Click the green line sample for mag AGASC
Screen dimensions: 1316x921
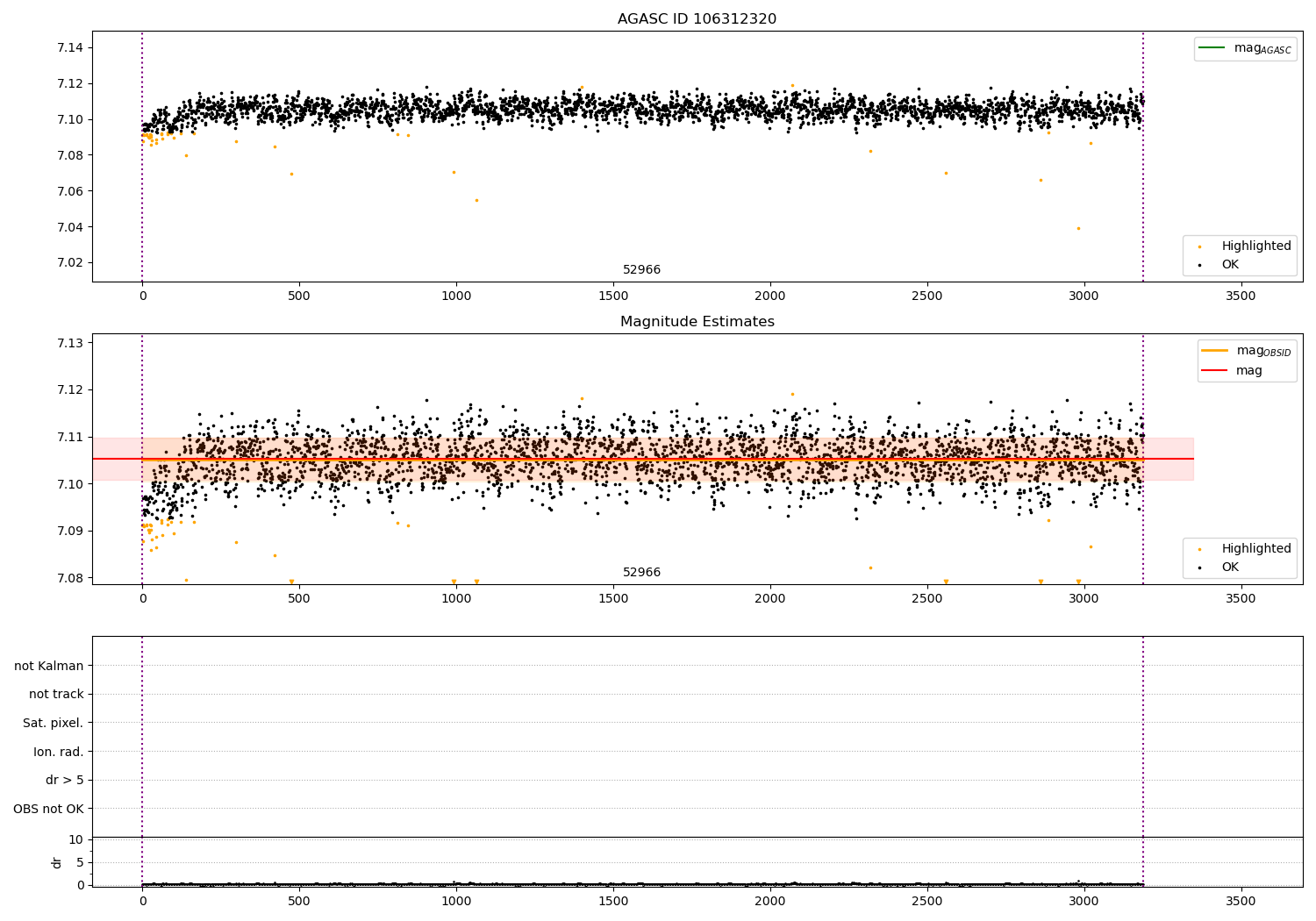pos(1212,47)
